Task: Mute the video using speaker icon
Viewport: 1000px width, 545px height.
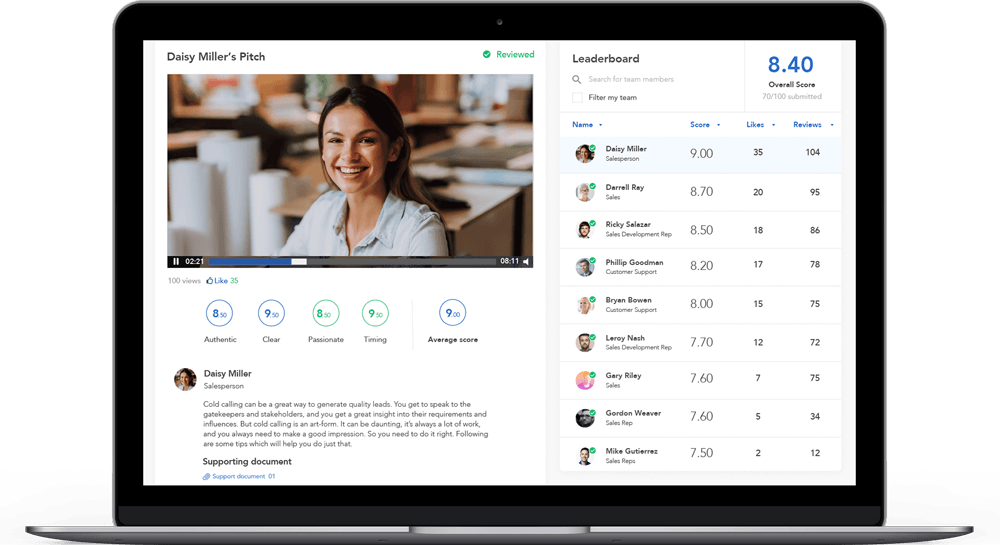Action: [526, 262]
